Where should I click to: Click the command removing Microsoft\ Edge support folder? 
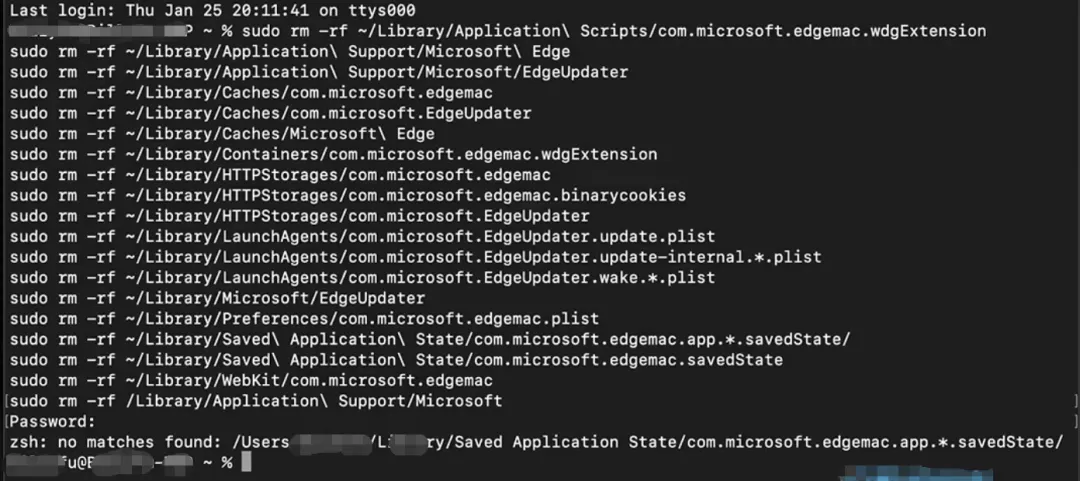[290, 52]
